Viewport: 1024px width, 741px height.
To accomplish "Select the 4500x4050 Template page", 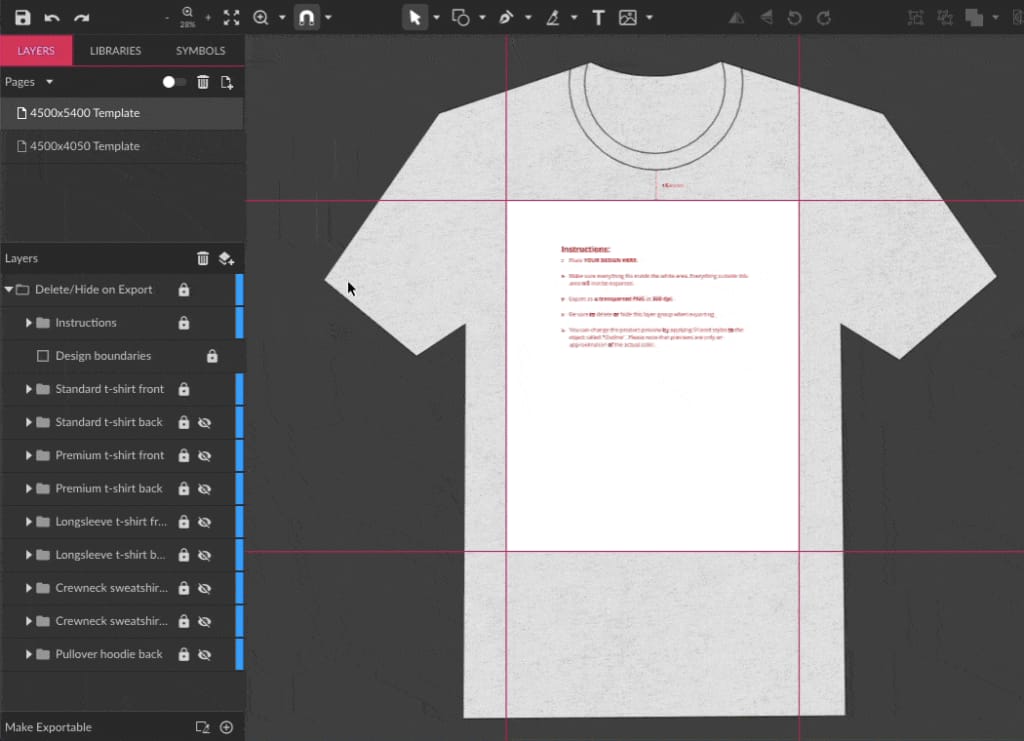I will [x=85, y=146].
